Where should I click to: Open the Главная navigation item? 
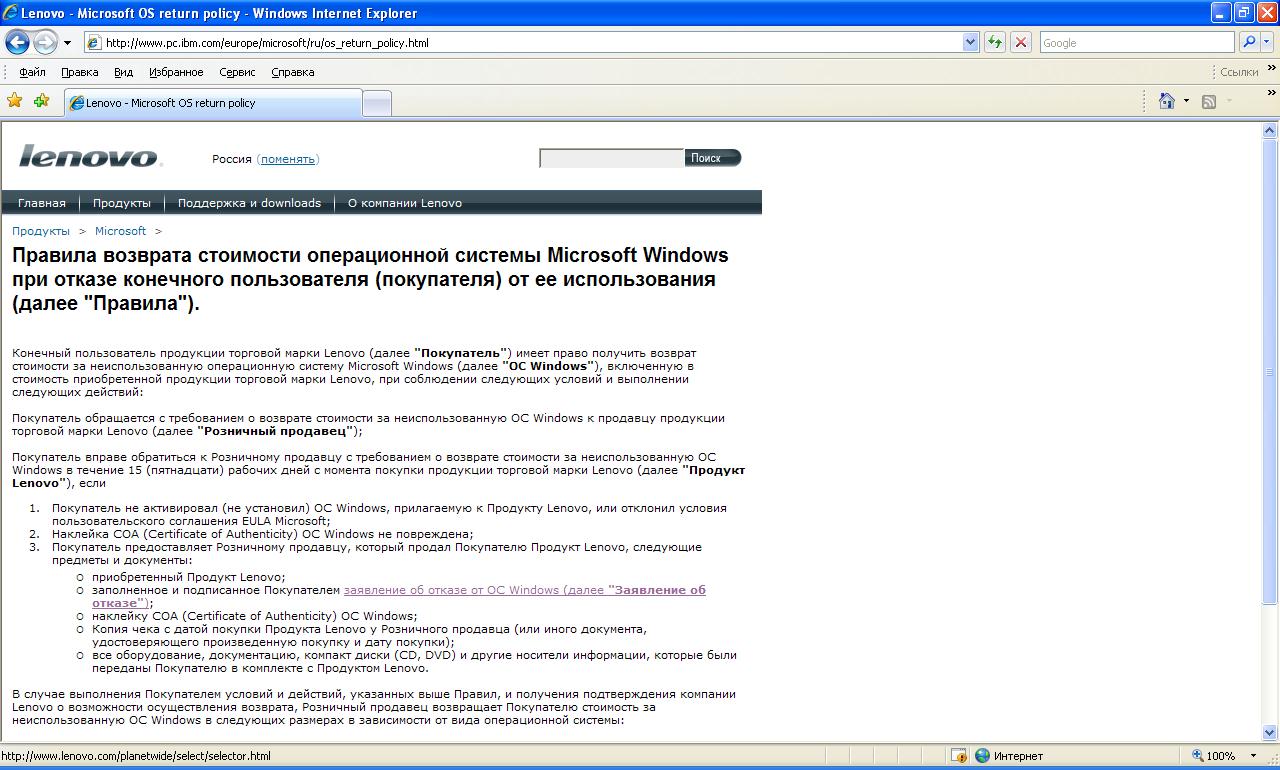pos(42,203)
